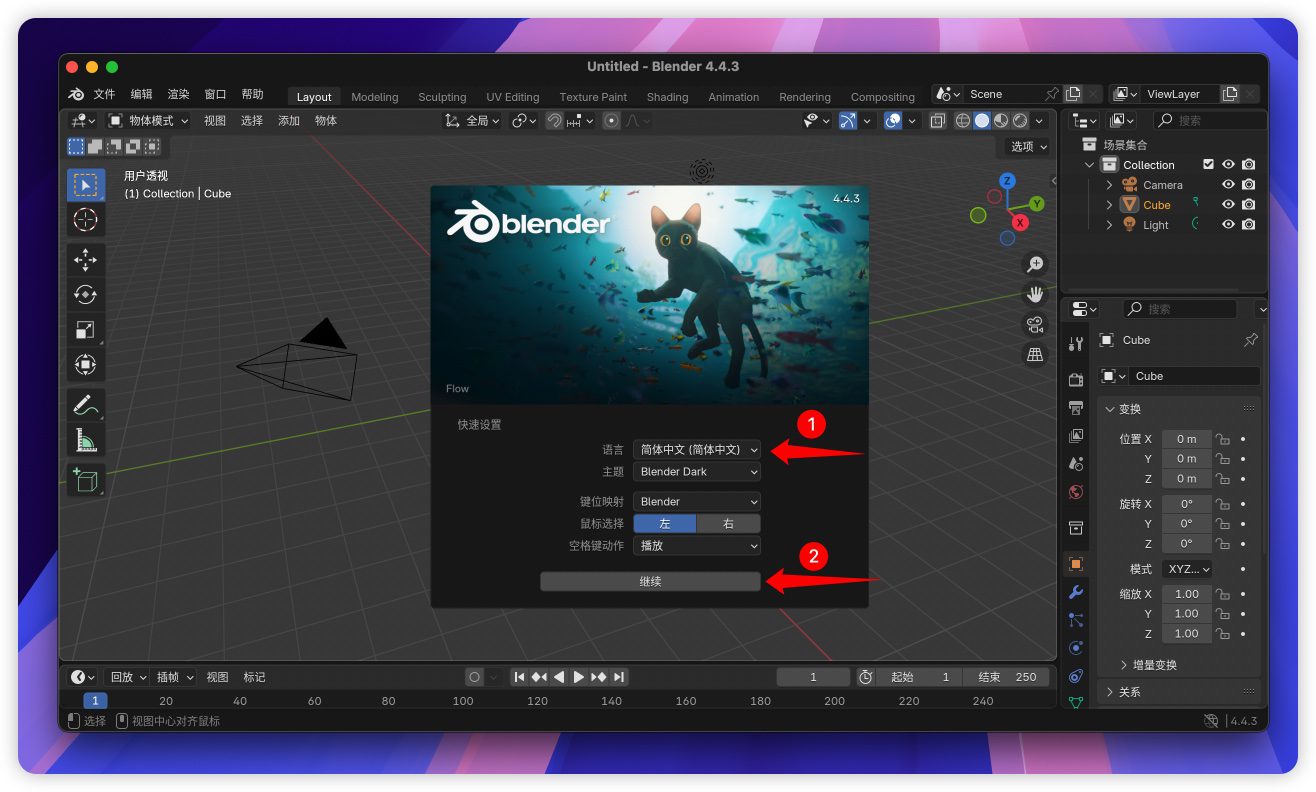Click the 继续 continue button
The image size is (1316, 792).
(x=650, y=581)
